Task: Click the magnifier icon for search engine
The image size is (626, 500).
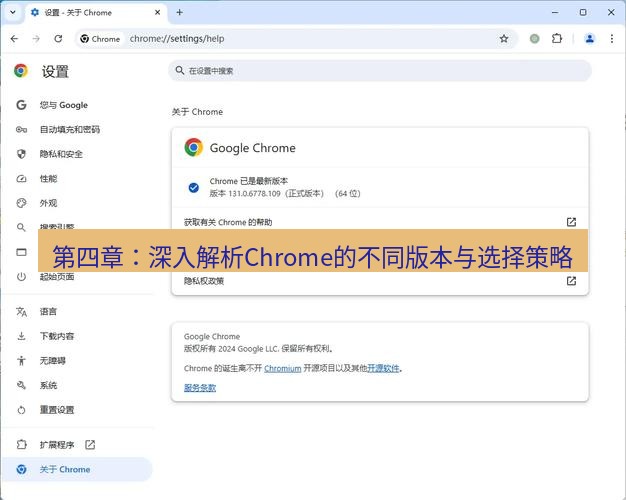Action: point(21,227)
